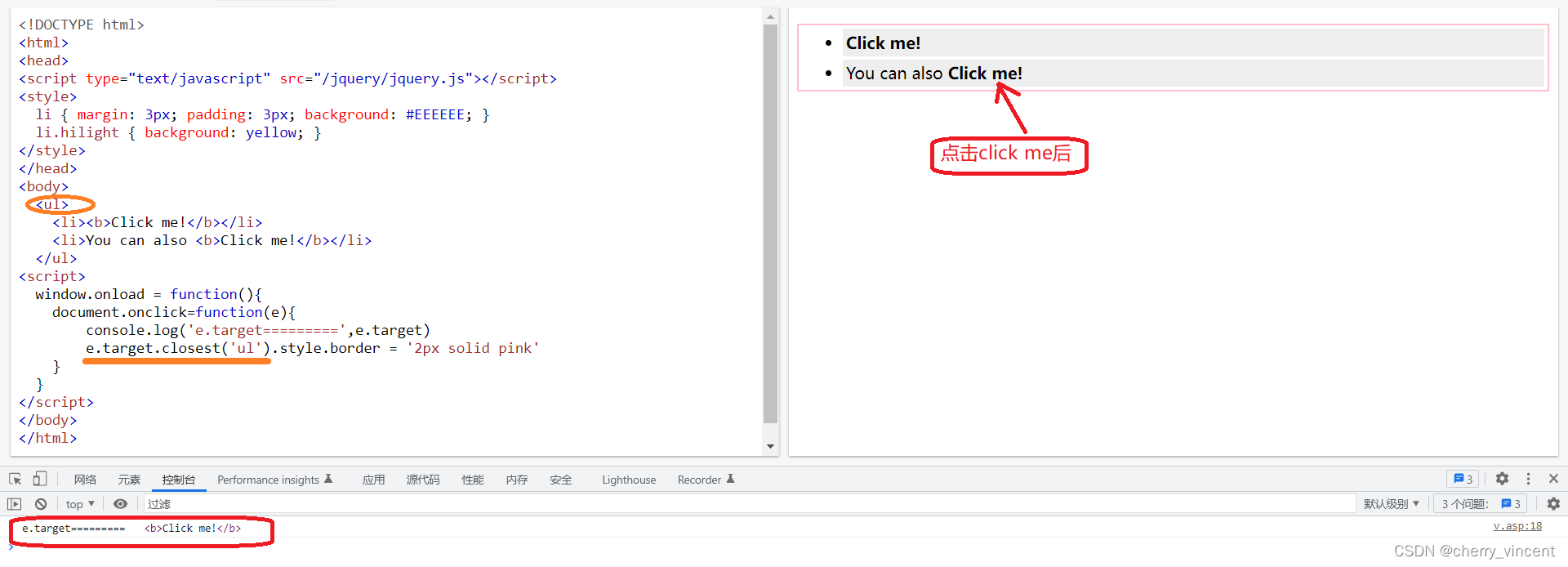Create a live expression with the eye icon
Screen dimensions: 1568x567
(x=120, y=504)
